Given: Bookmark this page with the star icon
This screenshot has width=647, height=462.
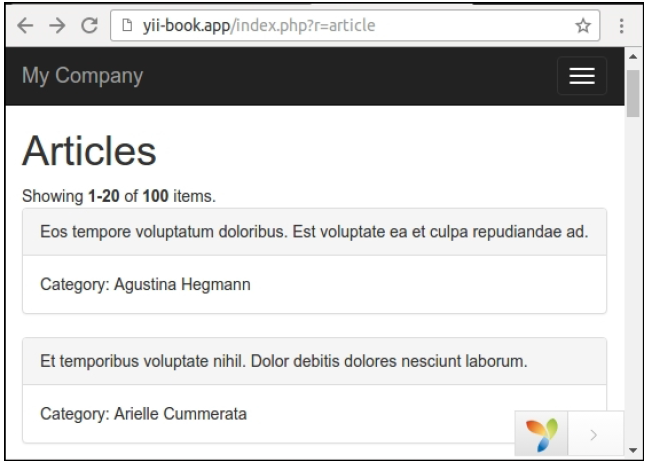Looking at the screenshot, I should [x=582, y=25].
